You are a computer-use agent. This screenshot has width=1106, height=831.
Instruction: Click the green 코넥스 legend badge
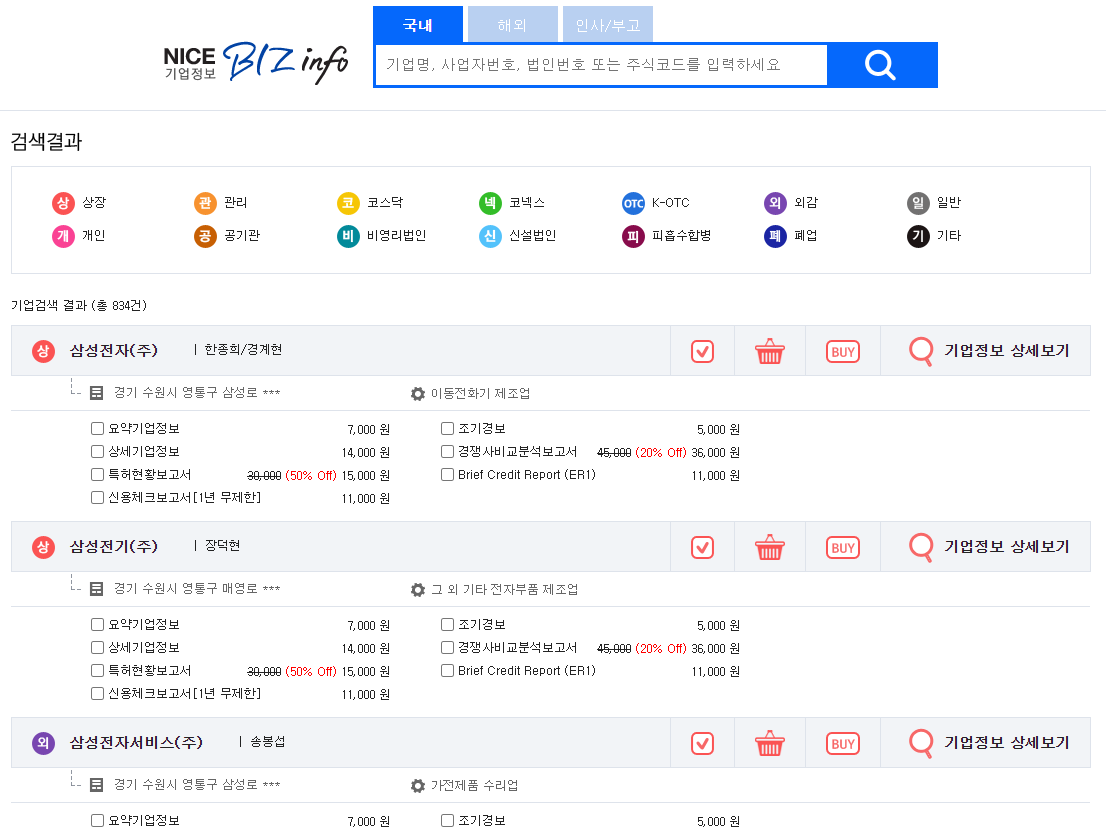pos(490,203)
